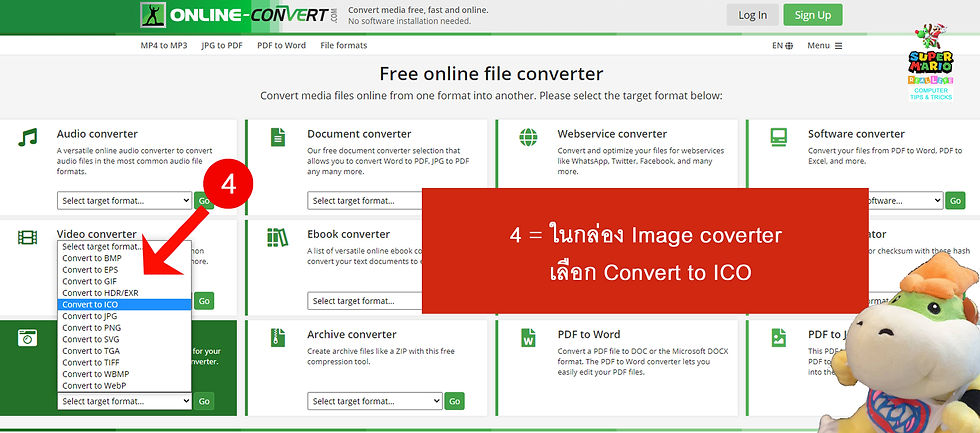Click the Video converter film icon
This screenshot has width=980, height=433.
tap(28, 237)
